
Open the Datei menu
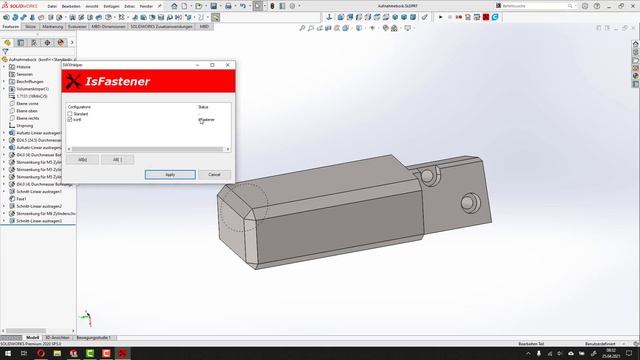click(52, 6)
